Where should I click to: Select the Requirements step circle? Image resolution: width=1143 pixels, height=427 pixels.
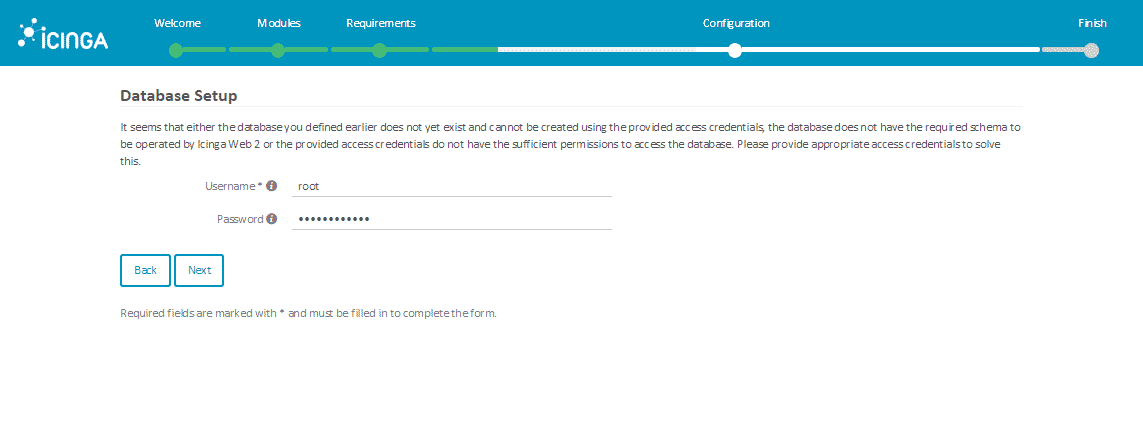pyautogui.click(x=379, y=50)
